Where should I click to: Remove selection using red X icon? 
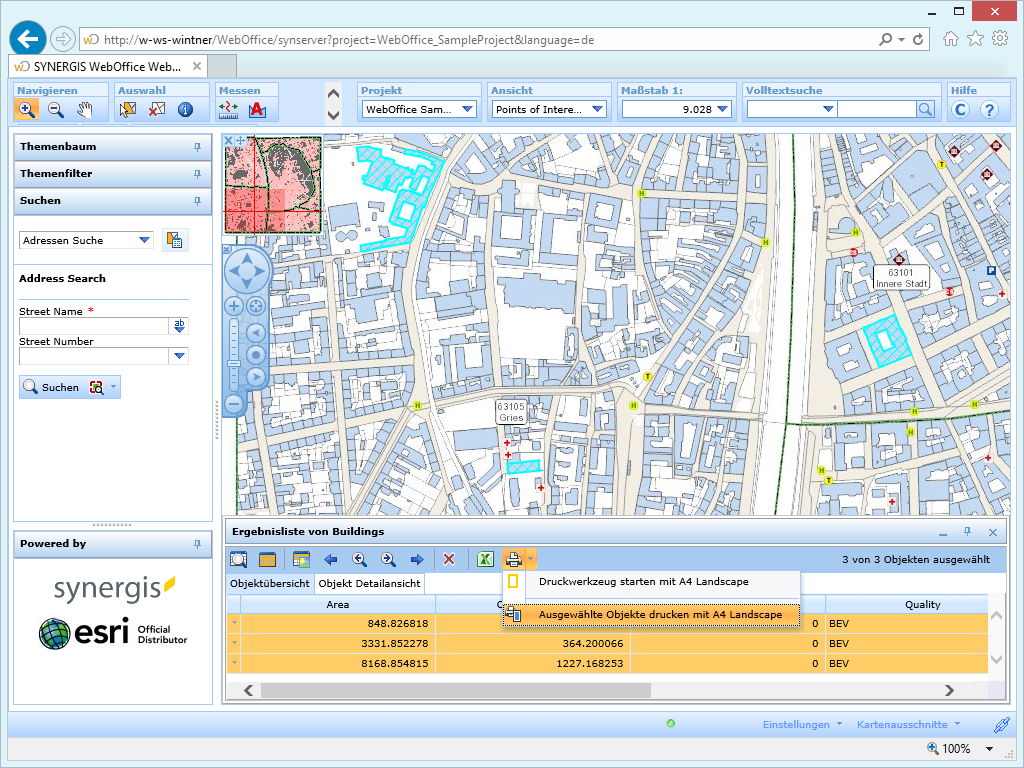[449, 560]
